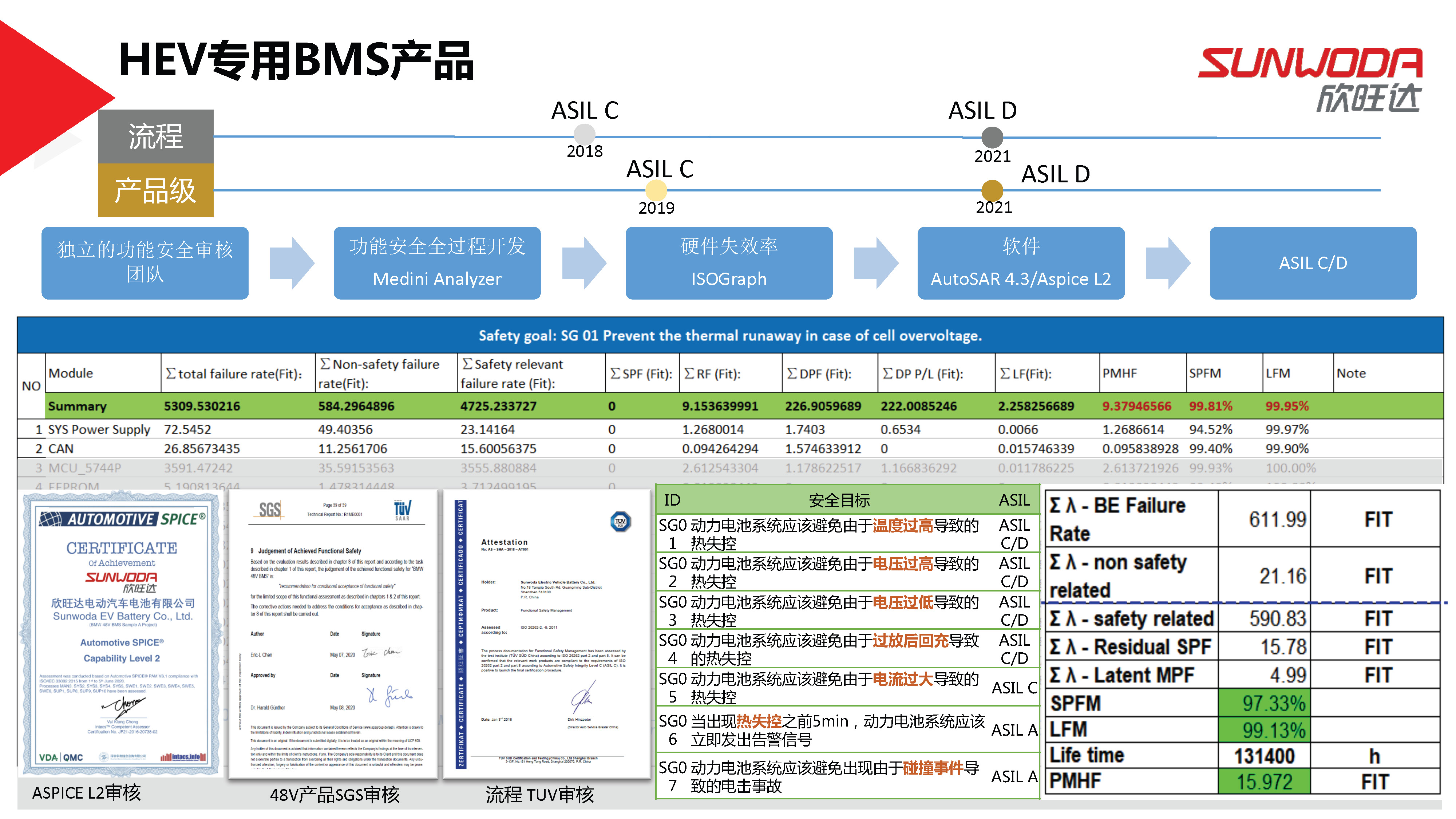The image size is (1456, 819).
Task: Click the SG07 碰撞事件 safety goal row
Action: tap(847, 775)
